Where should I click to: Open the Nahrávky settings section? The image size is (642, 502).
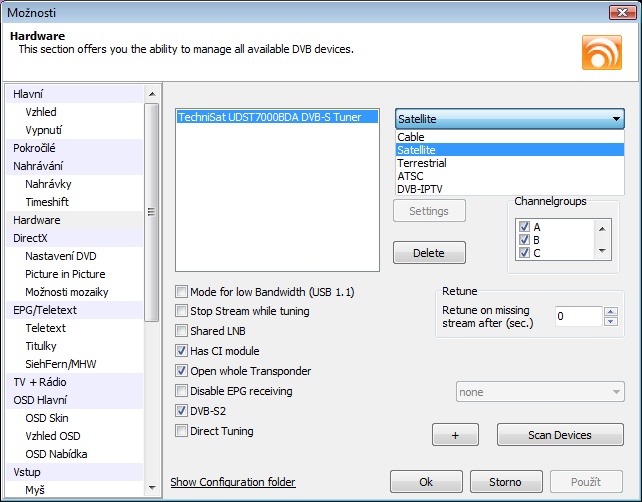(48, 184)
